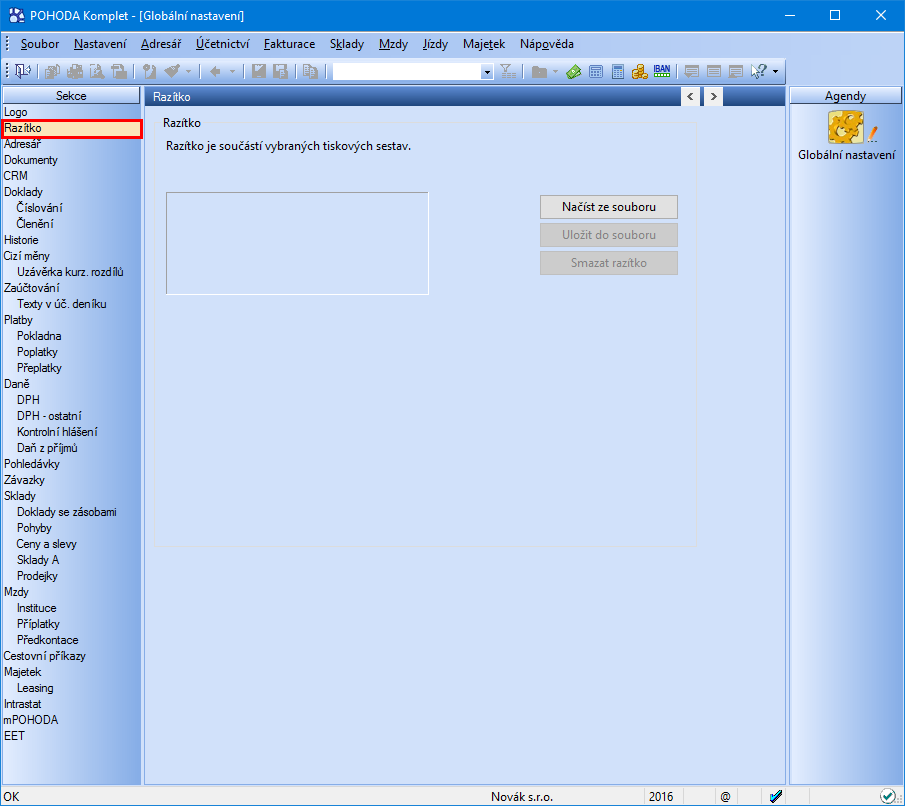Click the paintbrush toolbar icon
This screenshot has height=806, width=905.
tap(172, 71)
